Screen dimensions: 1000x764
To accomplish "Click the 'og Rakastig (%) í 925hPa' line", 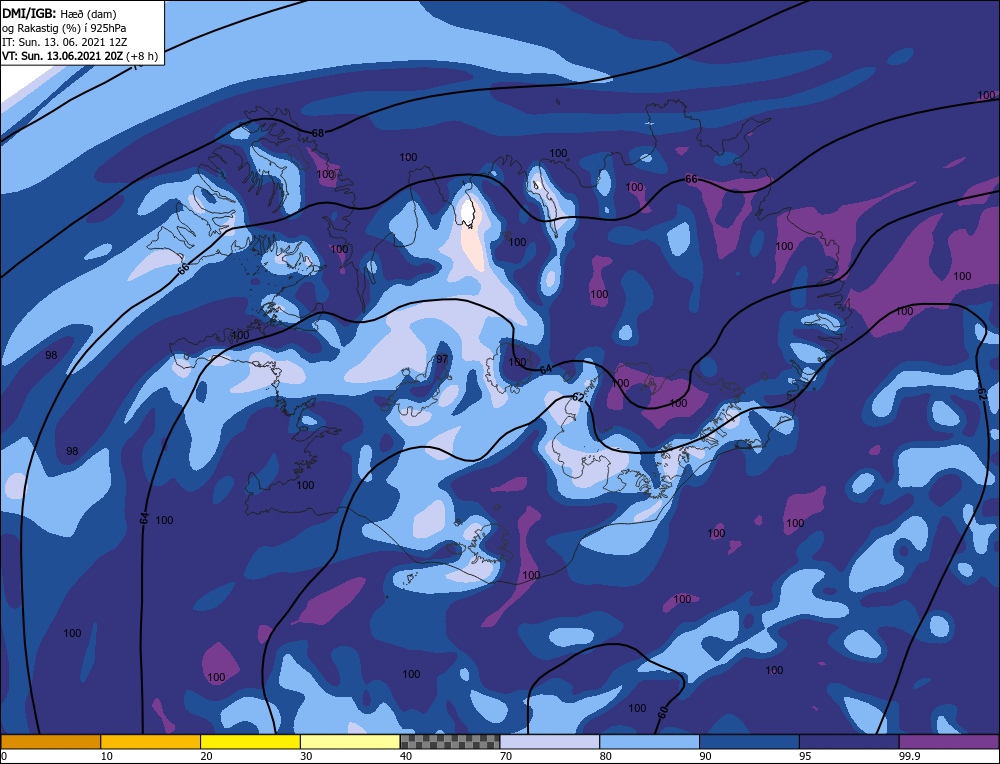I will pos(64,28).
